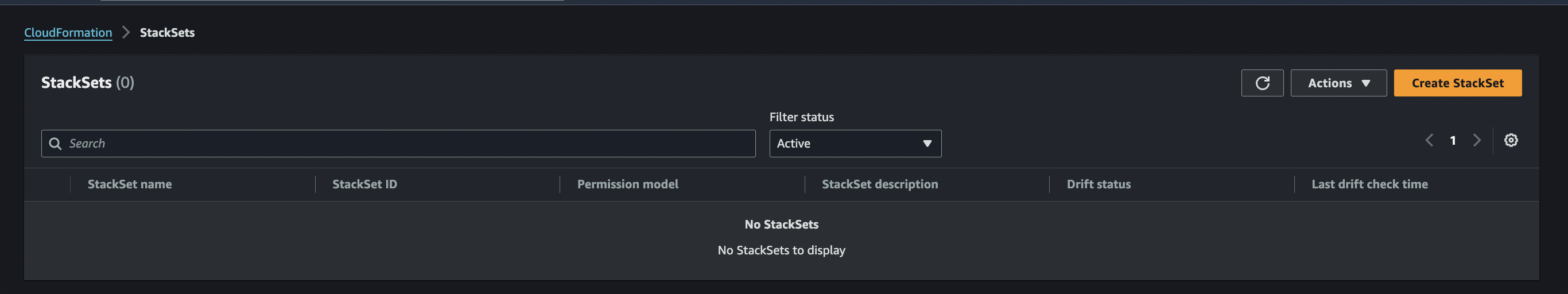This screenshot has width=1568, height=294.
Task: Focus the Search StackSets field
Action: point(398,144)
